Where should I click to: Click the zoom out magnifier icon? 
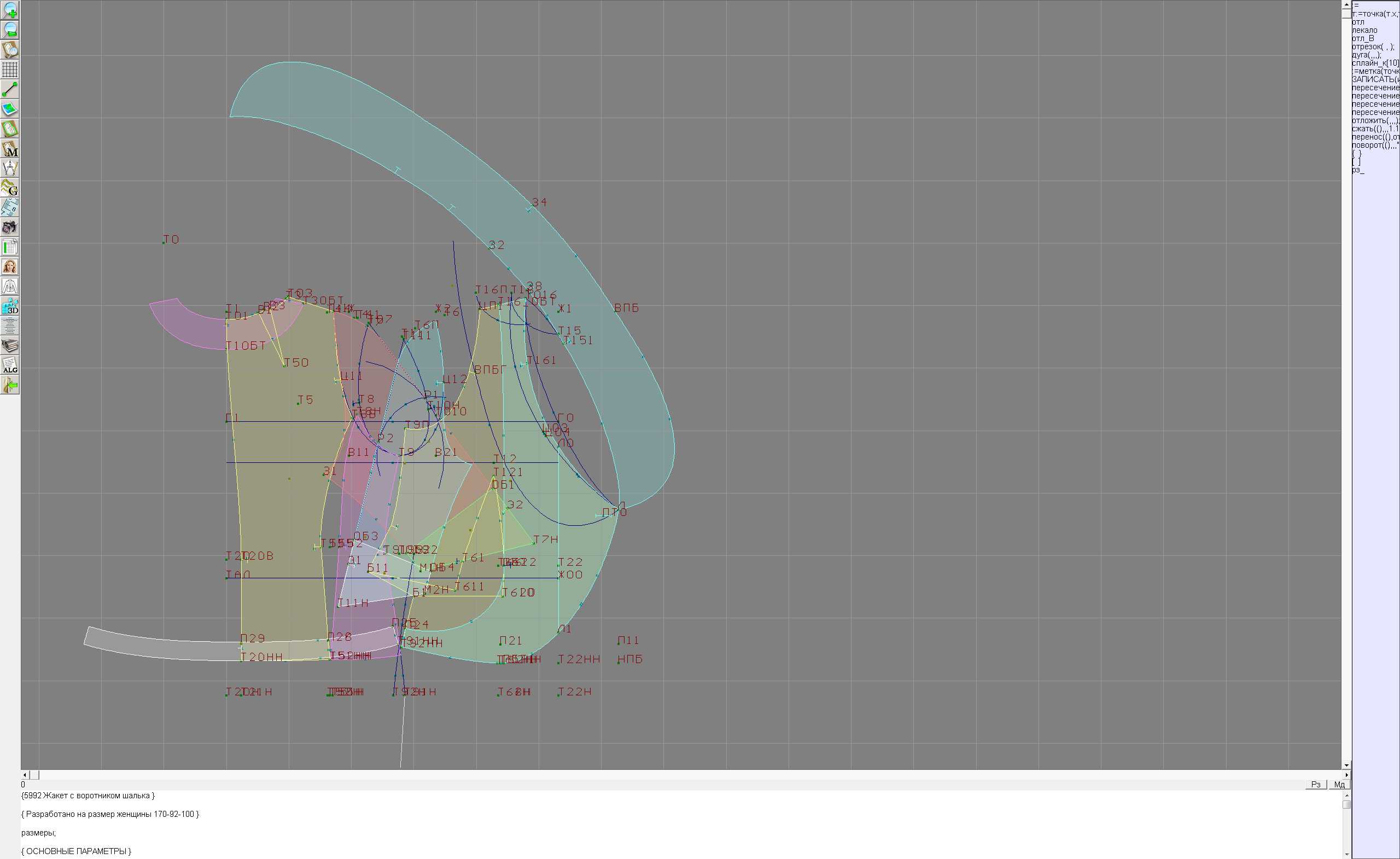click(10, 30)
